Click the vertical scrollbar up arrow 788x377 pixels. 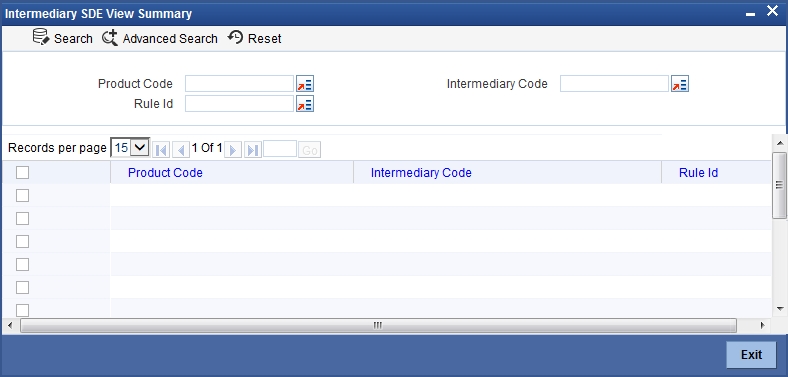click(x=779, y=143)
